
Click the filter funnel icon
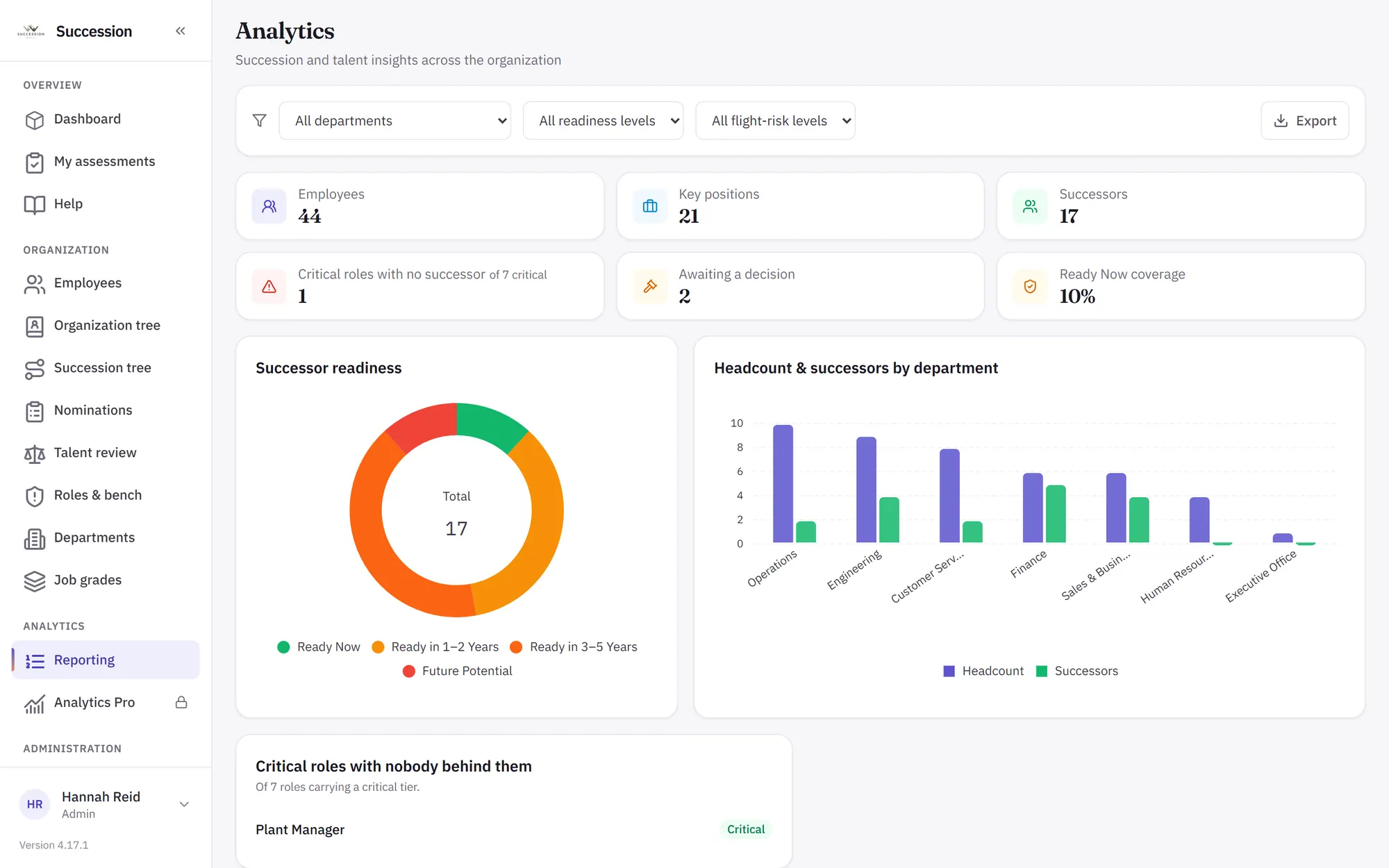(x=259, y=121)
